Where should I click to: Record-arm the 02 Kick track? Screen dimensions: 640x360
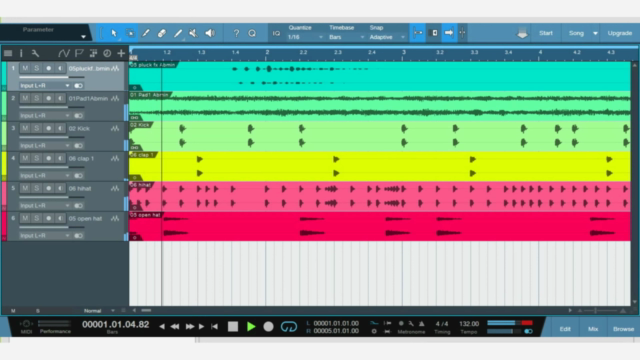(49, 128)
